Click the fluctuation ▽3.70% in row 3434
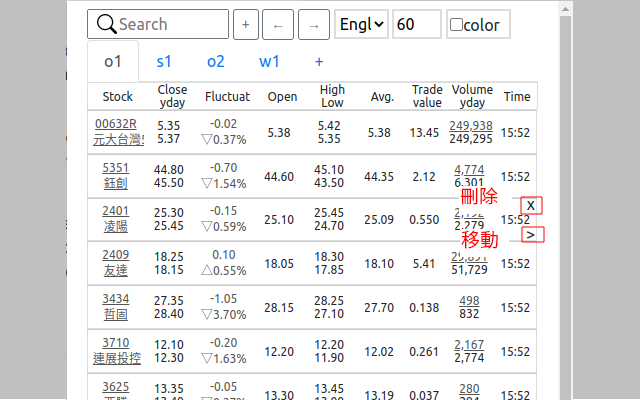This screenshot has width=640, height=400. (x=224, y=315)
